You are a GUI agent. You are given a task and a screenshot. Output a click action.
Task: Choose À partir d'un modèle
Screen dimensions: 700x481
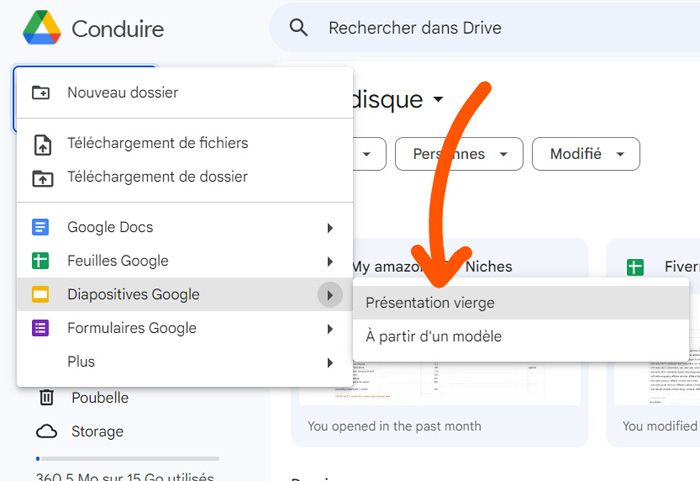tap(521, 336)
